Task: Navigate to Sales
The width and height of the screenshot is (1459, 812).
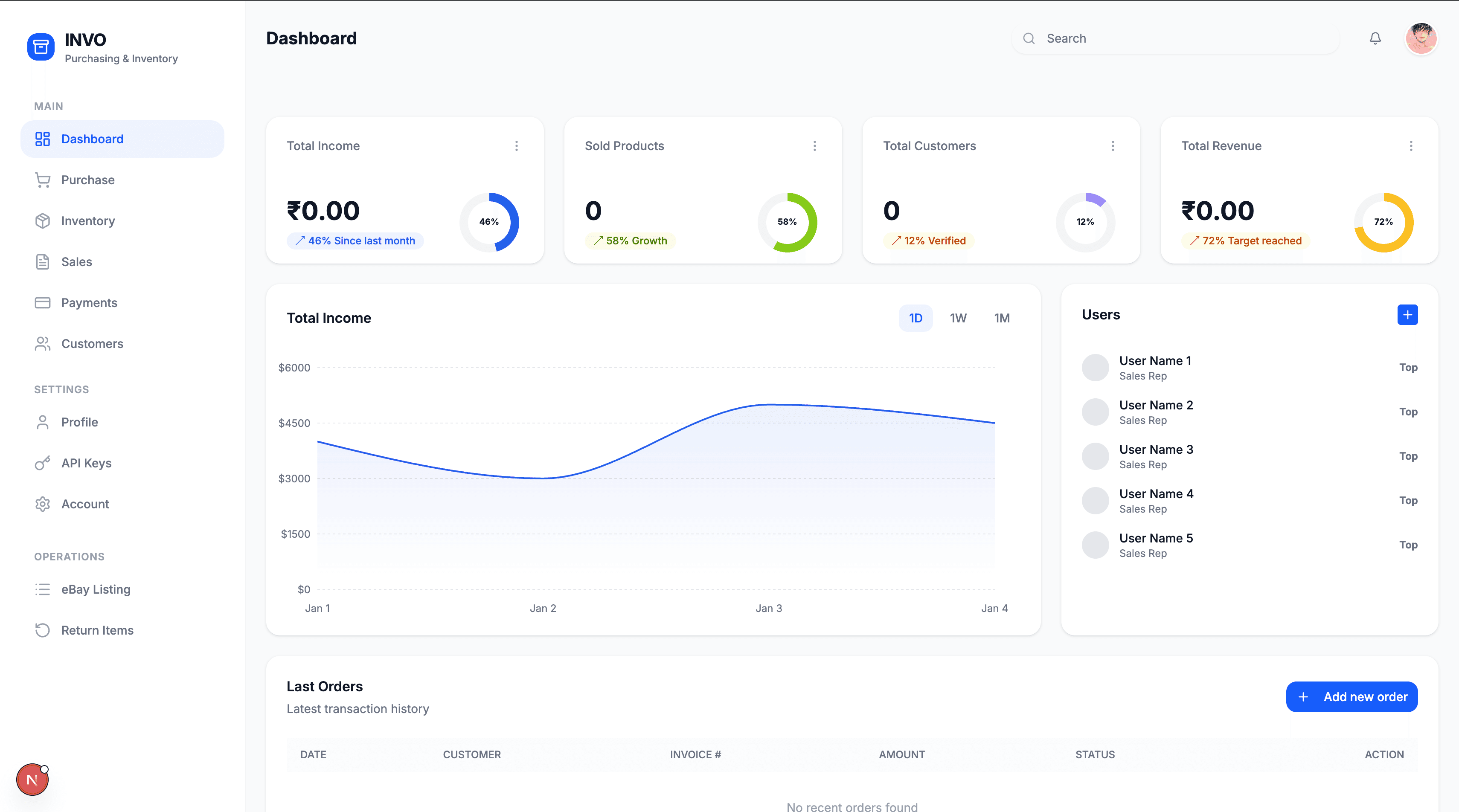Action: 122,261
